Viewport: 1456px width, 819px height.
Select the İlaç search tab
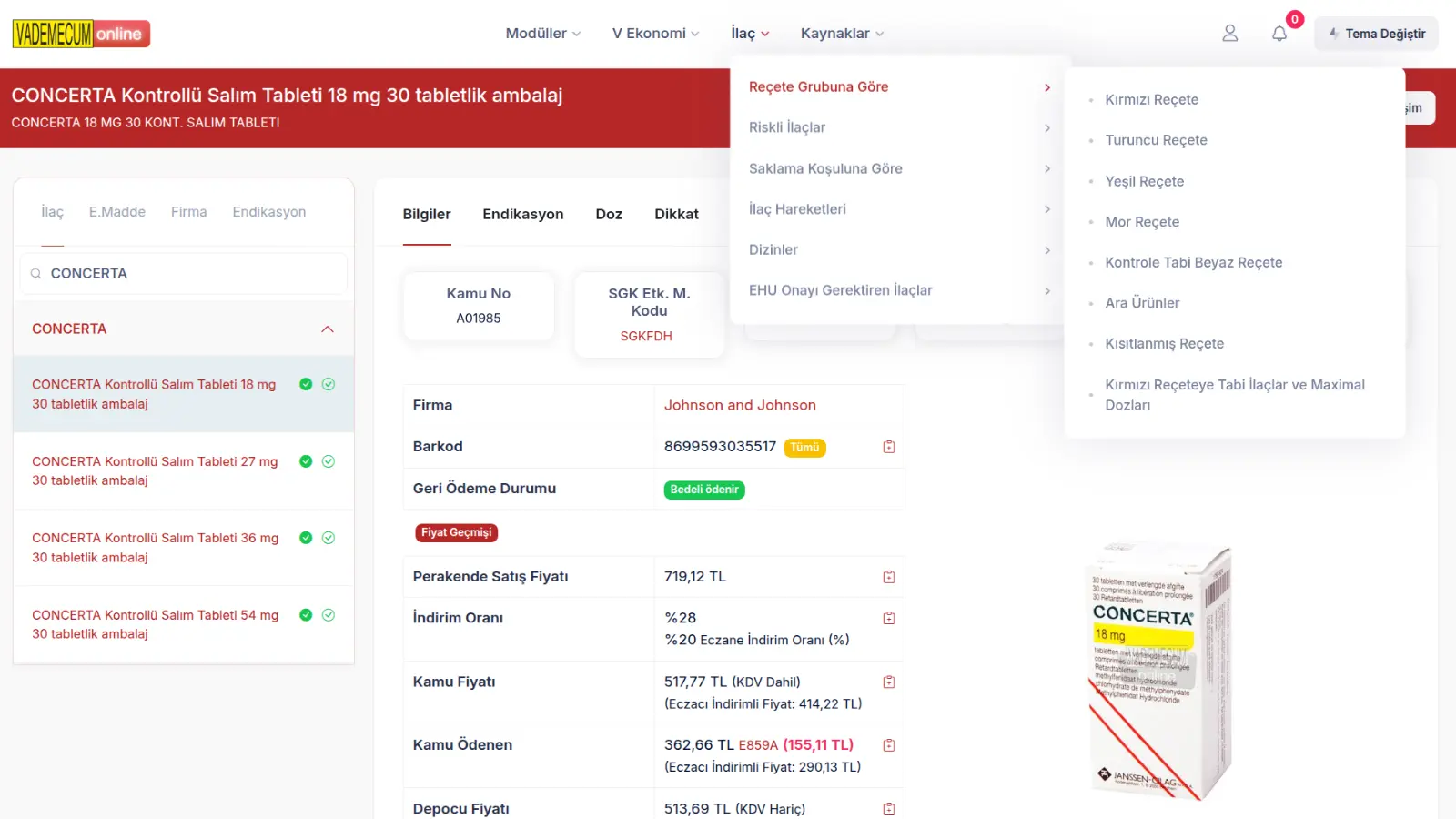click(x=52, y=212)
